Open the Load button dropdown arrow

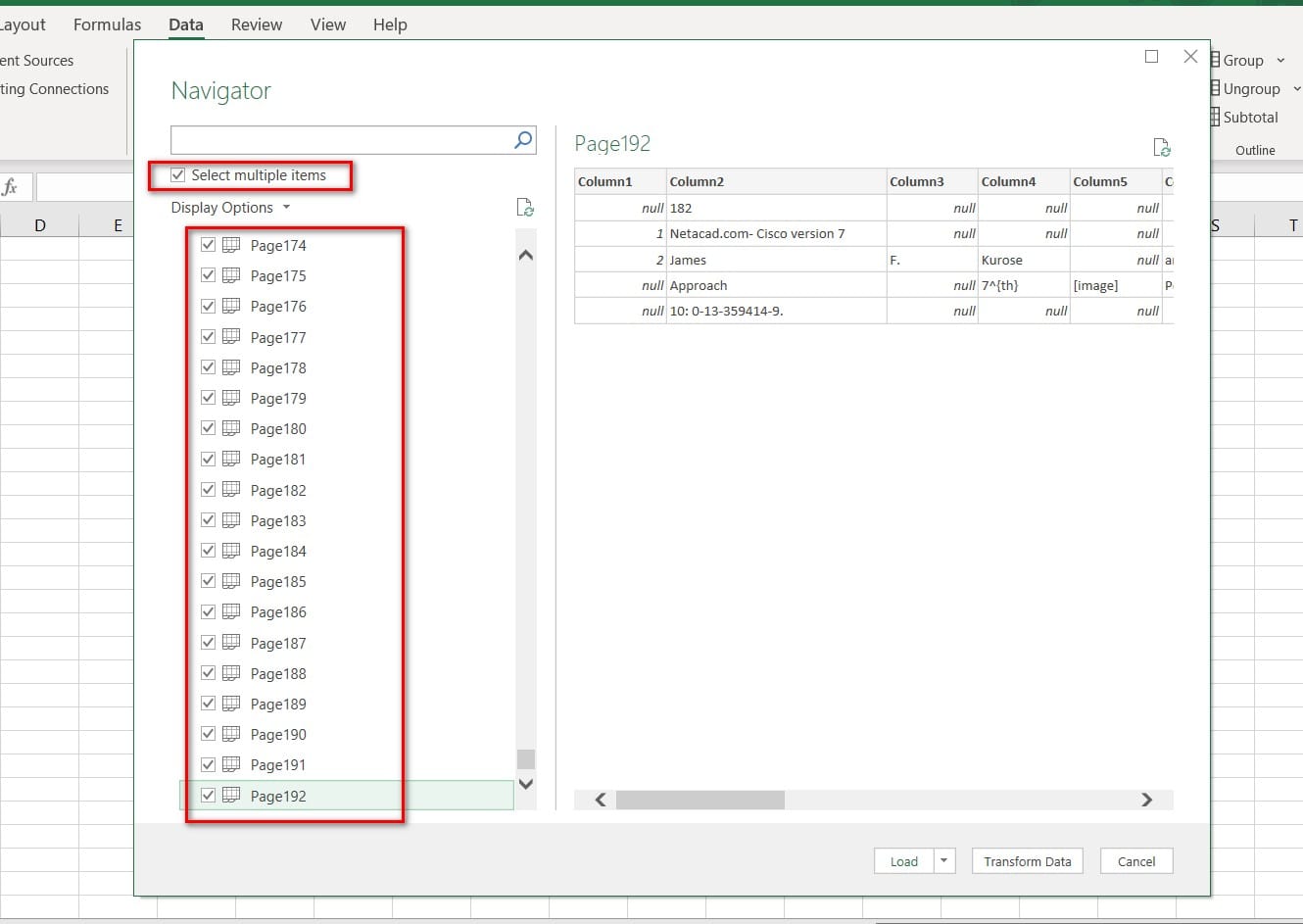[943, 861]
